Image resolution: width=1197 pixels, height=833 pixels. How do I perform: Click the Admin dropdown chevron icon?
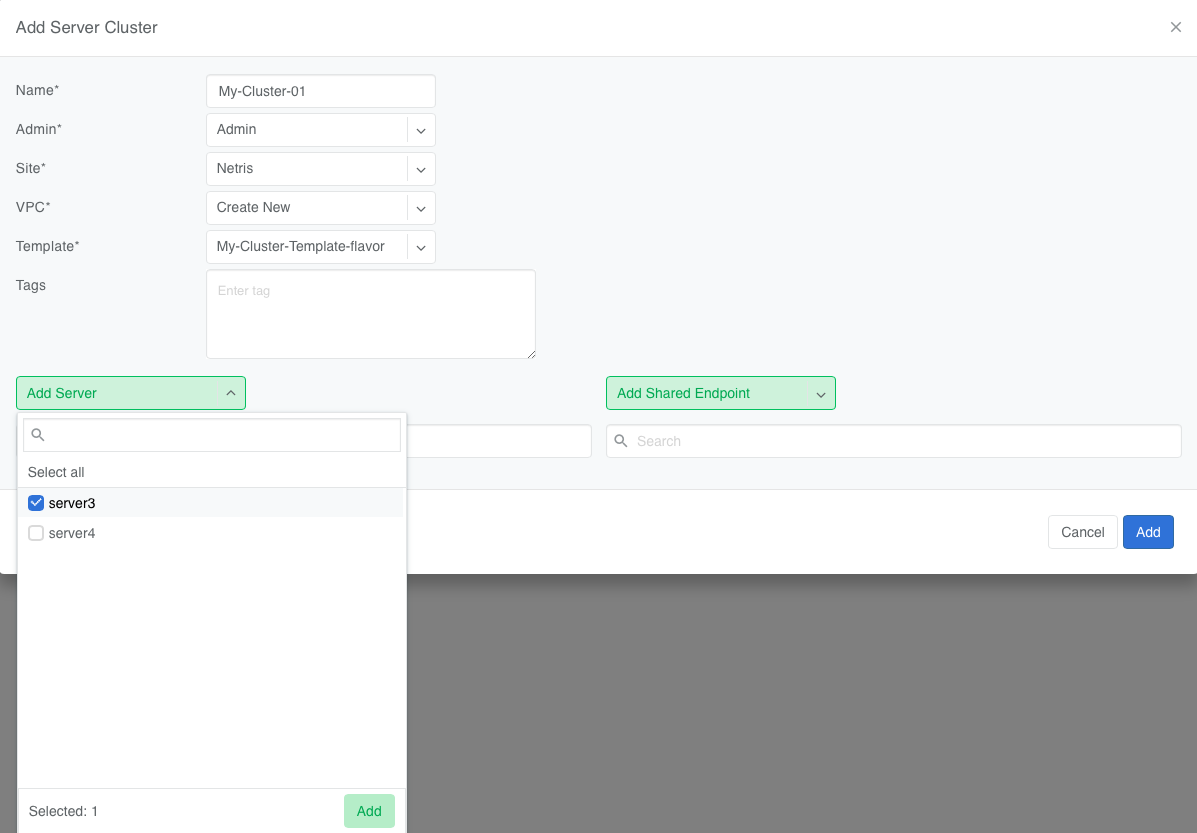point(421,130)
